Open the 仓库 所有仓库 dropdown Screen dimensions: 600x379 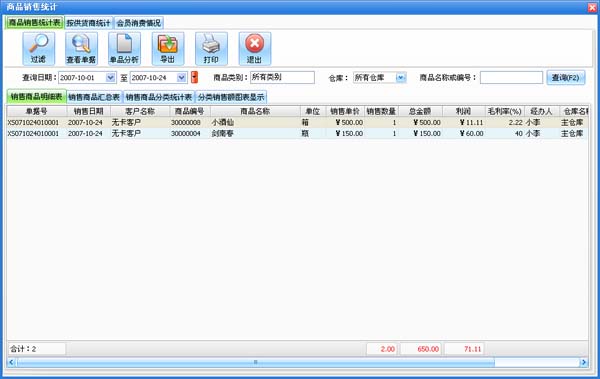click(x=400, y=78)
